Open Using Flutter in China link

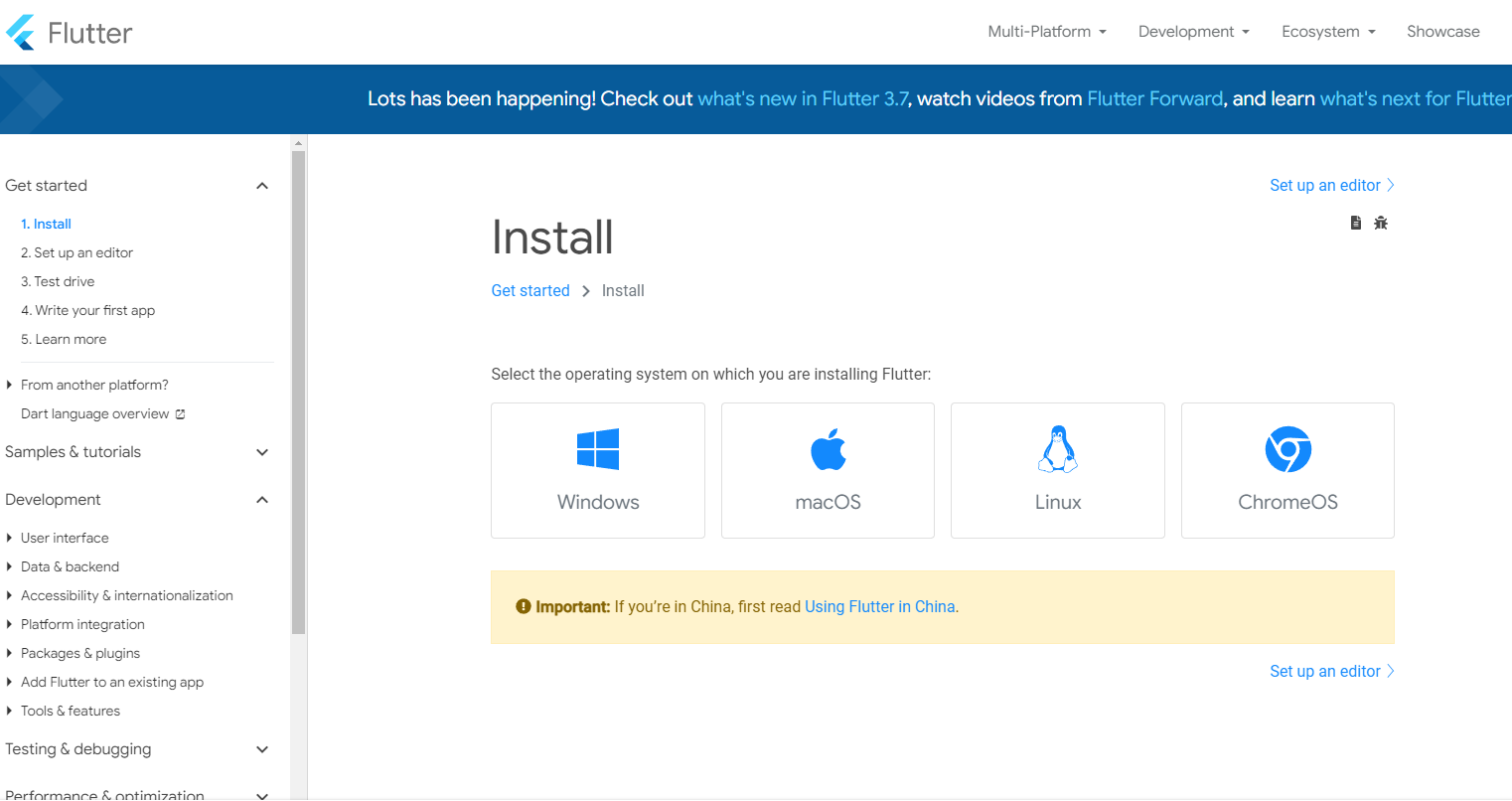coord(880,606)
